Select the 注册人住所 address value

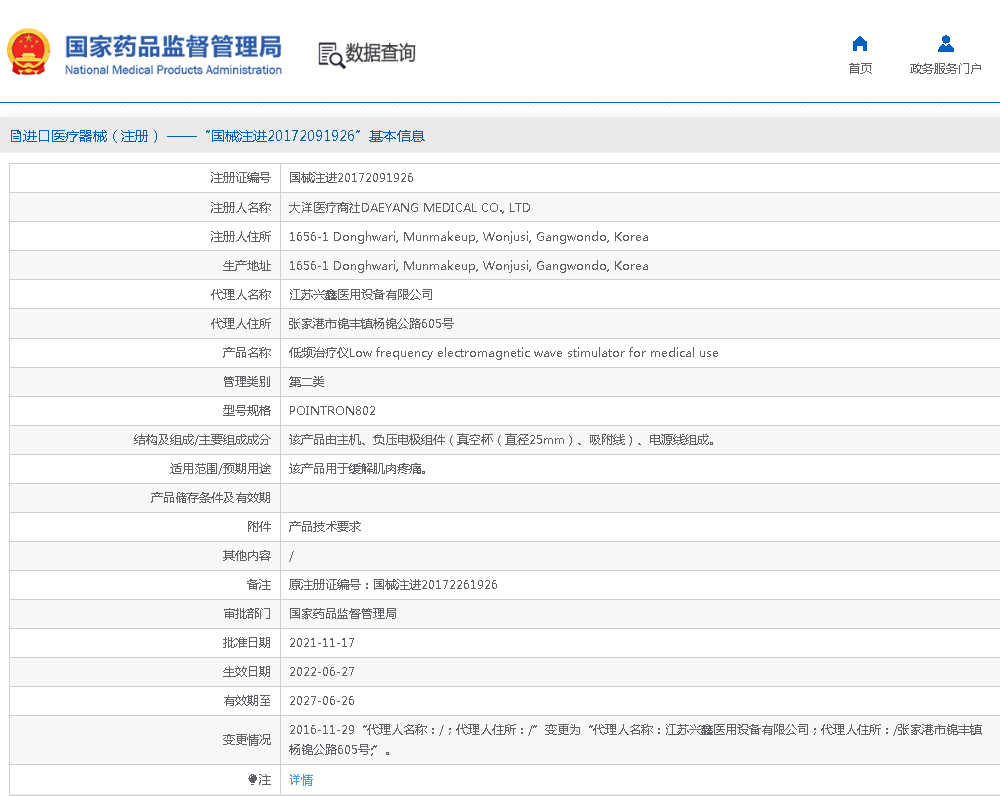[469, 237]
